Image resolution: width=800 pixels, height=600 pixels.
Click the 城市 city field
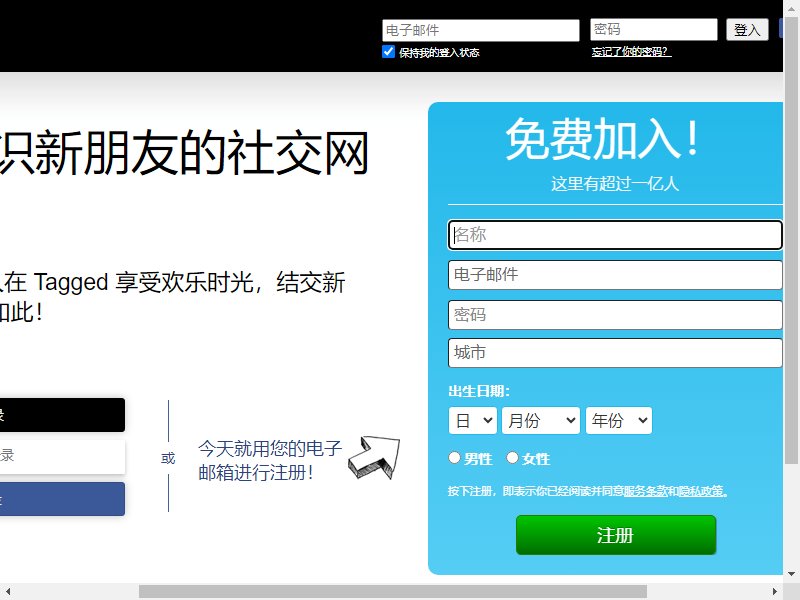[x=615, y=353]
